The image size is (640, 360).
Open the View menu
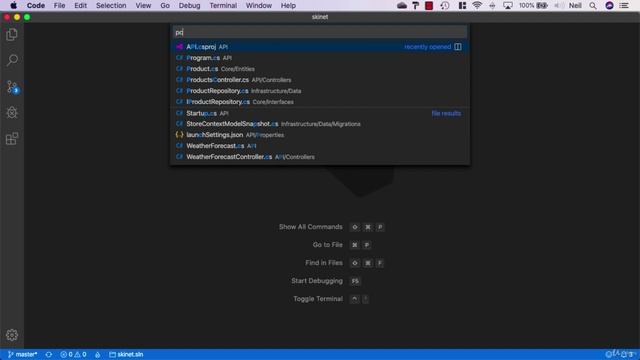point(143,6)
